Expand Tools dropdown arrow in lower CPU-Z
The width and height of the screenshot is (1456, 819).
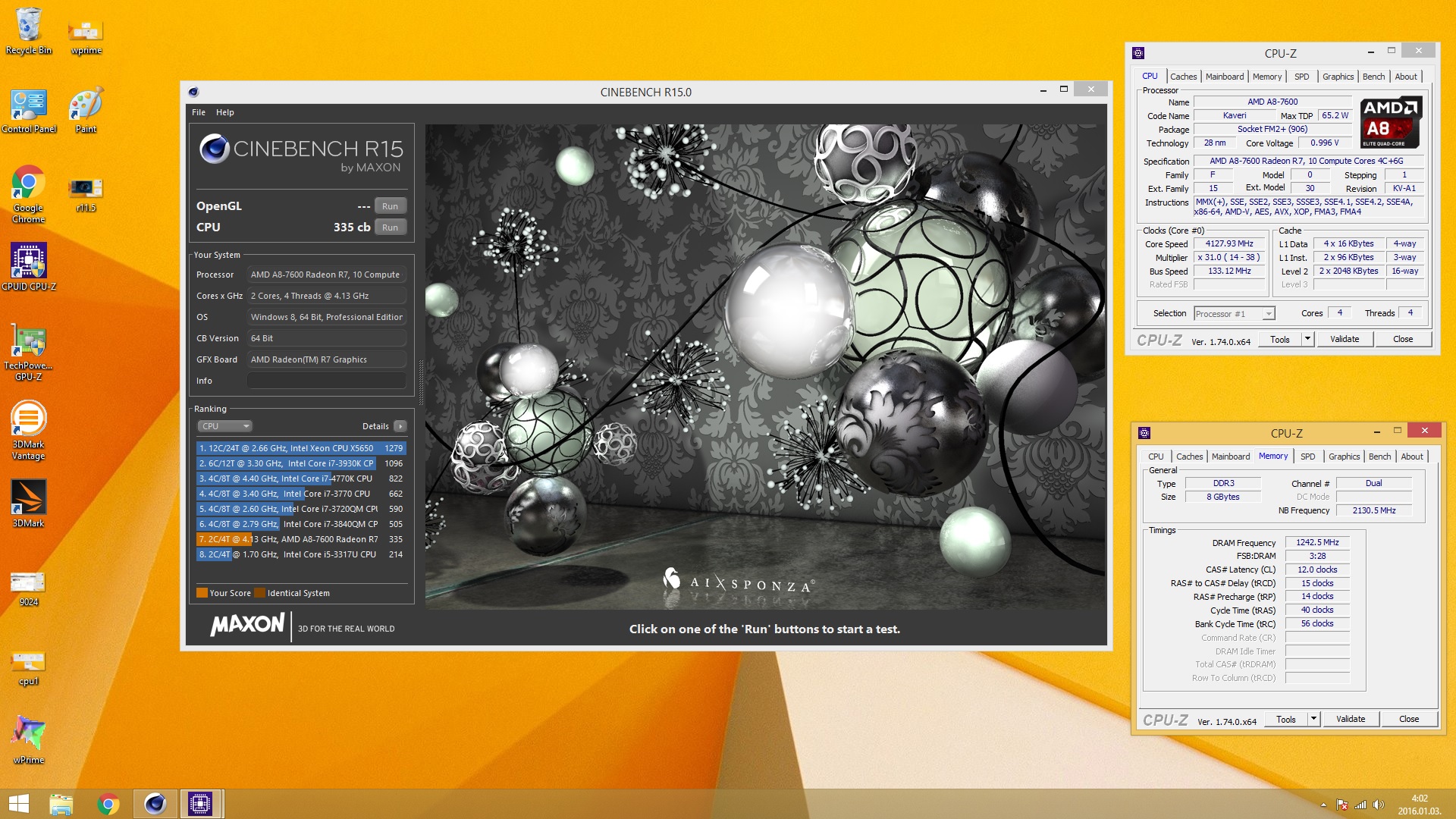(x=1313, y=720)
